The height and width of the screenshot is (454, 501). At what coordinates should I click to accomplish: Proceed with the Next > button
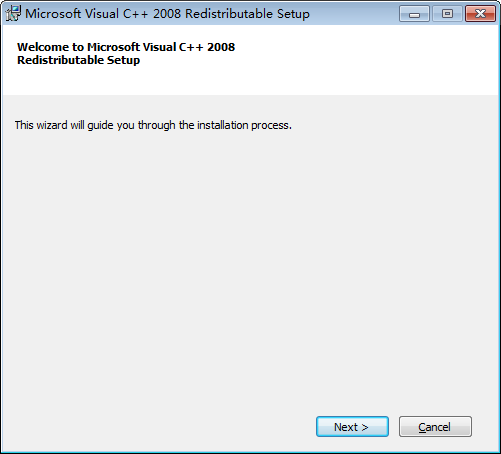click(x=352, y=426)
